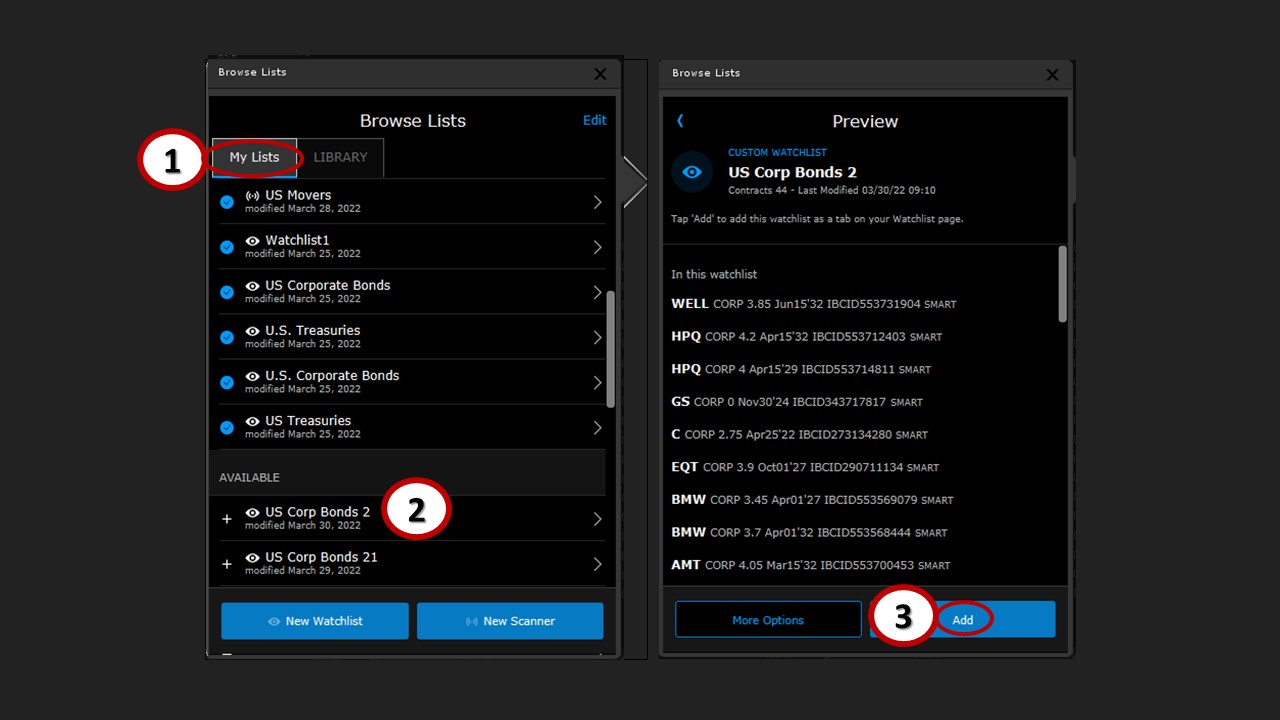This screenshot has width=1280, height=720.
Task: Click the blue eye icon for custom watchlist
Action: tap(692, 172)
